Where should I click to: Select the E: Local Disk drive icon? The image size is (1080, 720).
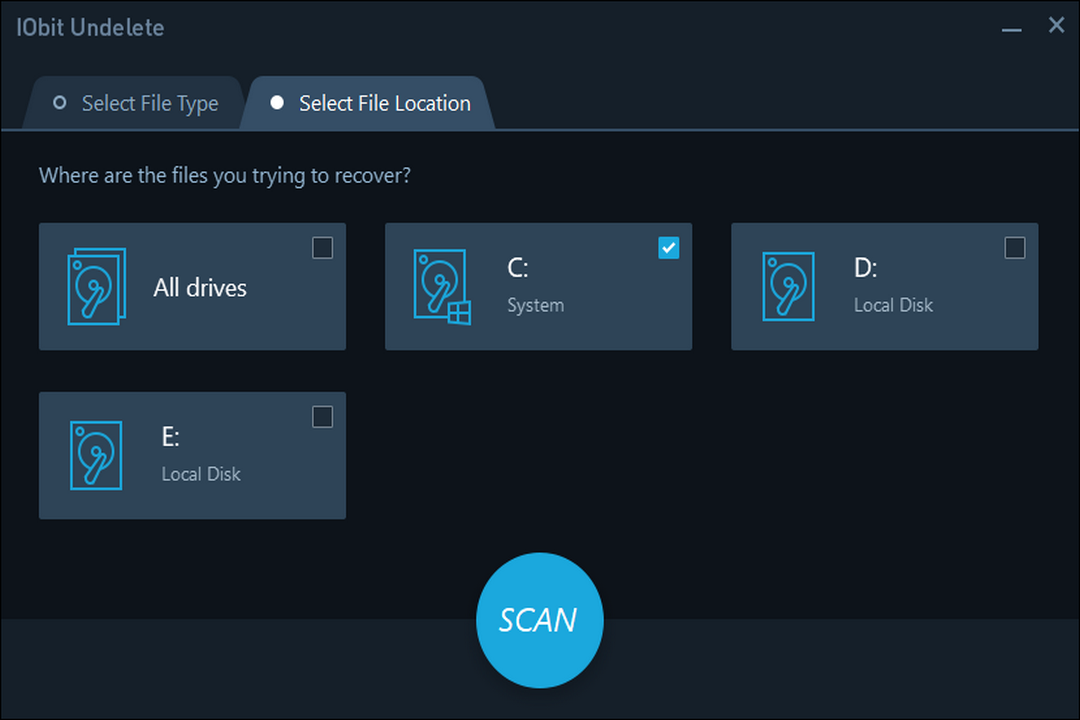[95, 456]
